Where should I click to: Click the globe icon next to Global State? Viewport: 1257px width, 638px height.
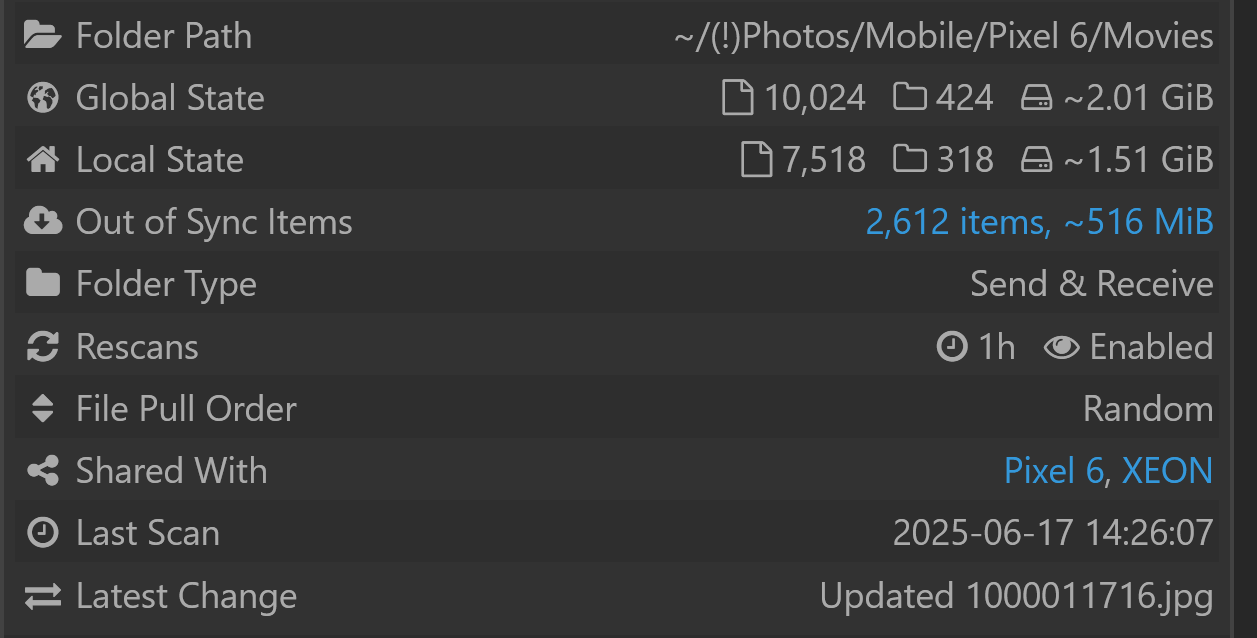42,98
